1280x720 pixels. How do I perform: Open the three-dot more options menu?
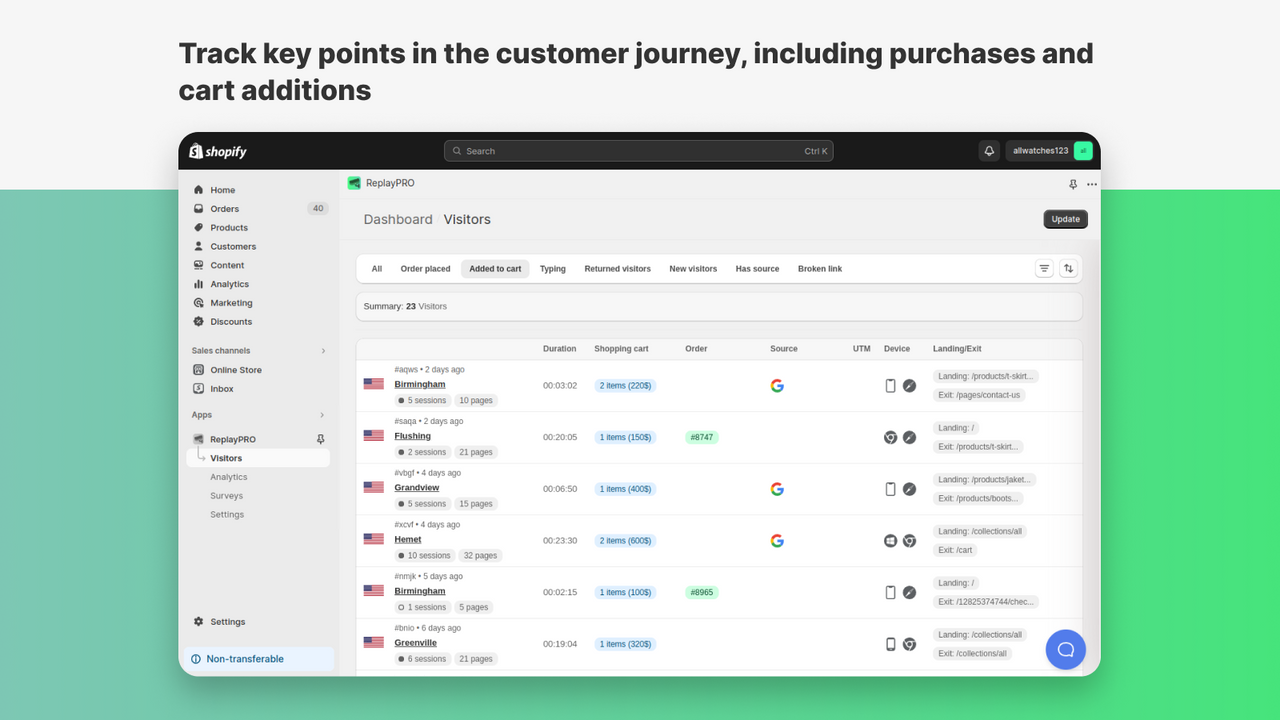pos(1092,184)
